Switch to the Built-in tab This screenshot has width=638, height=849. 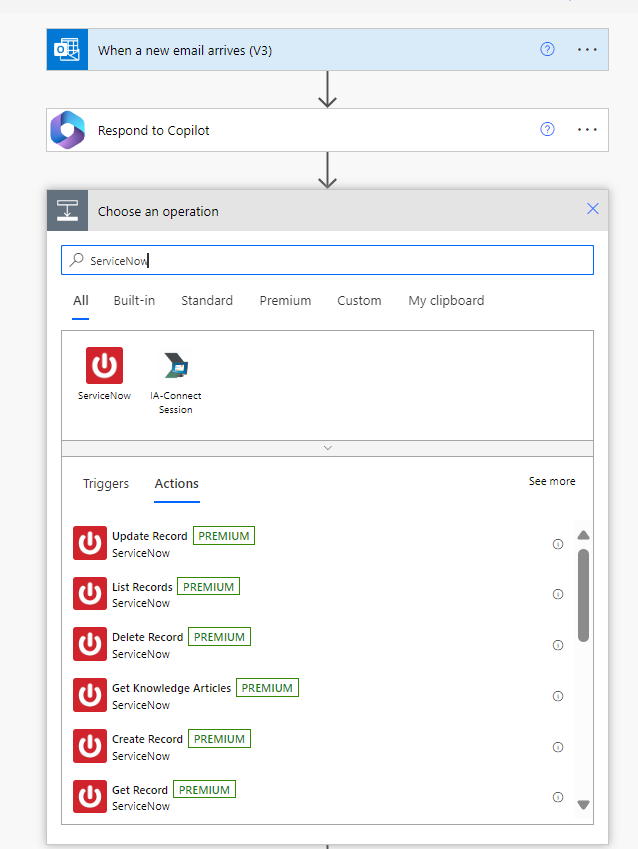[134, 301]
